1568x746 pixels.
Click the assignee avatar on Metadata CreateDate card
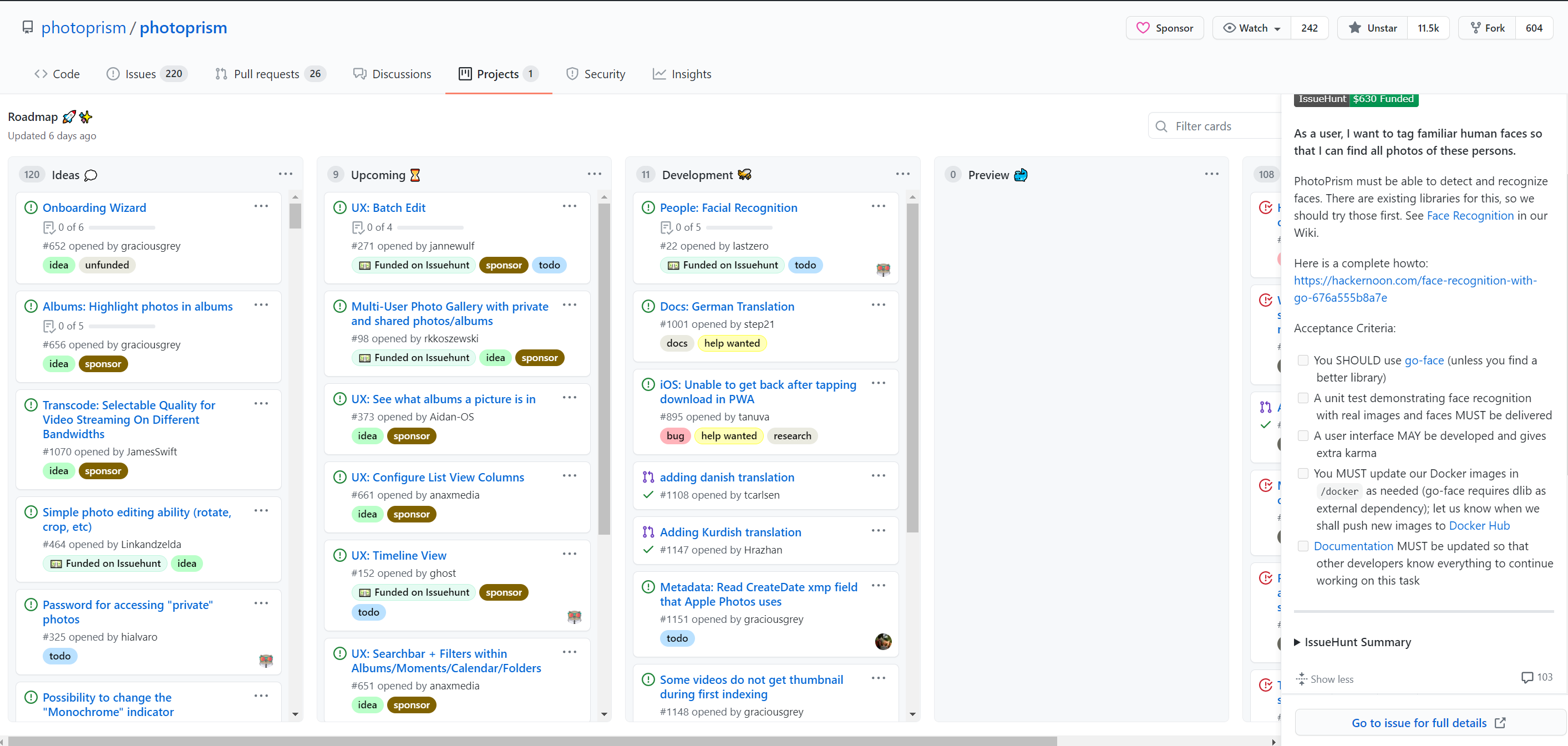click(x=882, y=641)
